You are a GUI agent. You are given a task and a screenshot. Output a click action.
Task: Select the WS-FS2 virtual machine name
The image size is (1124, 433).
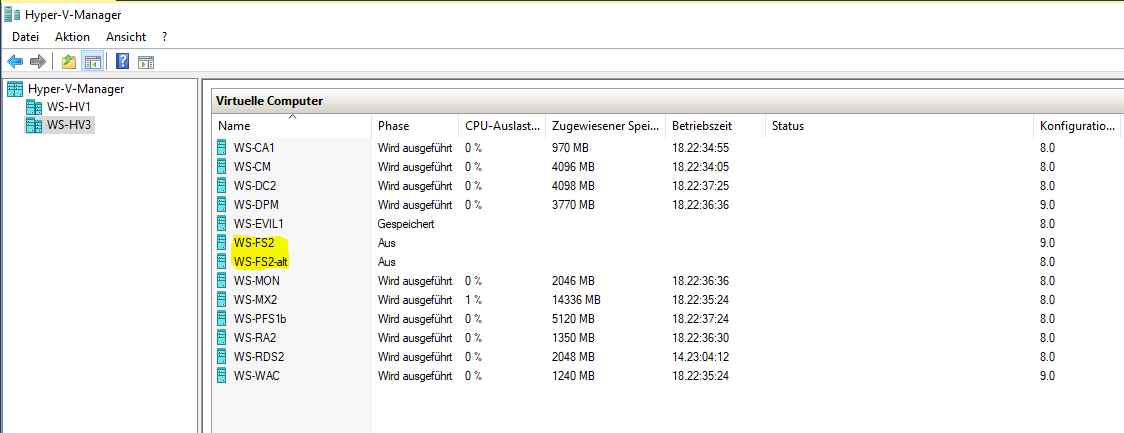click(x=254, y=242)
